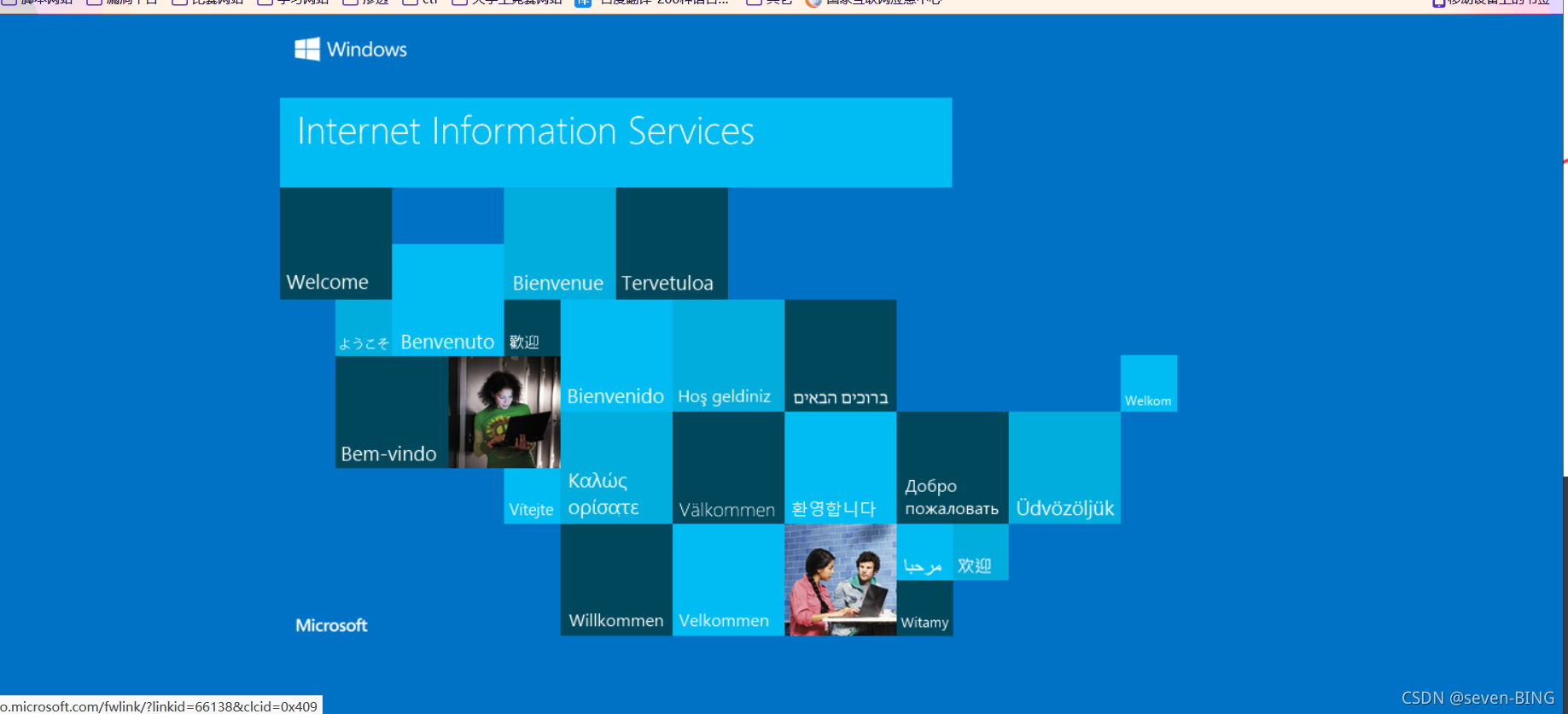Select the French Bienvenue tile

[x=559, y=243]
